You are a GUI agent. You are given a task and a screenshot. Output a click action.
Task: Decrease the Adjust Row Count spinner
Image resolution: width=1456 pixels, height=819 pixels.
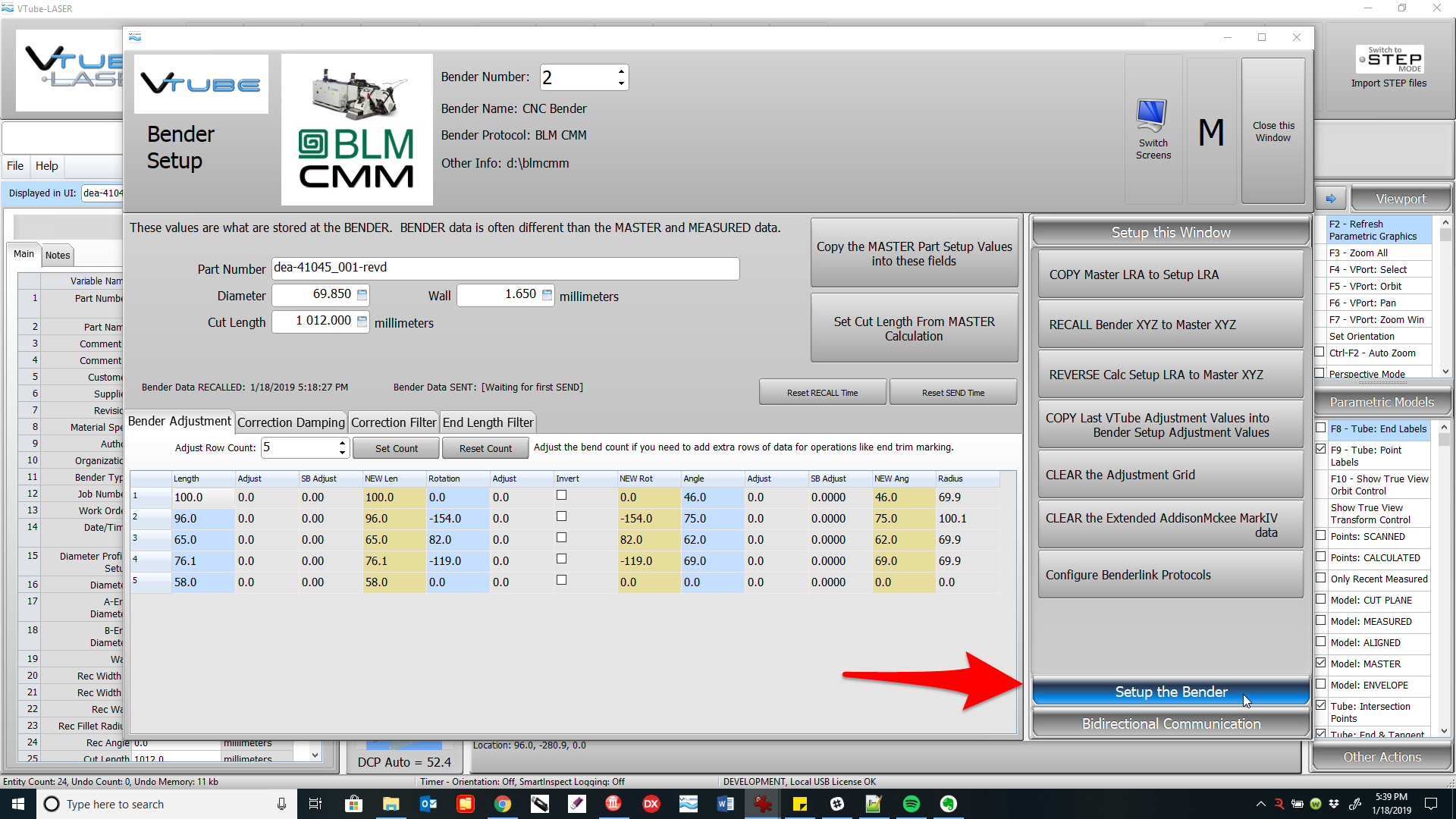pyautogui.click(x=342, y=453)
